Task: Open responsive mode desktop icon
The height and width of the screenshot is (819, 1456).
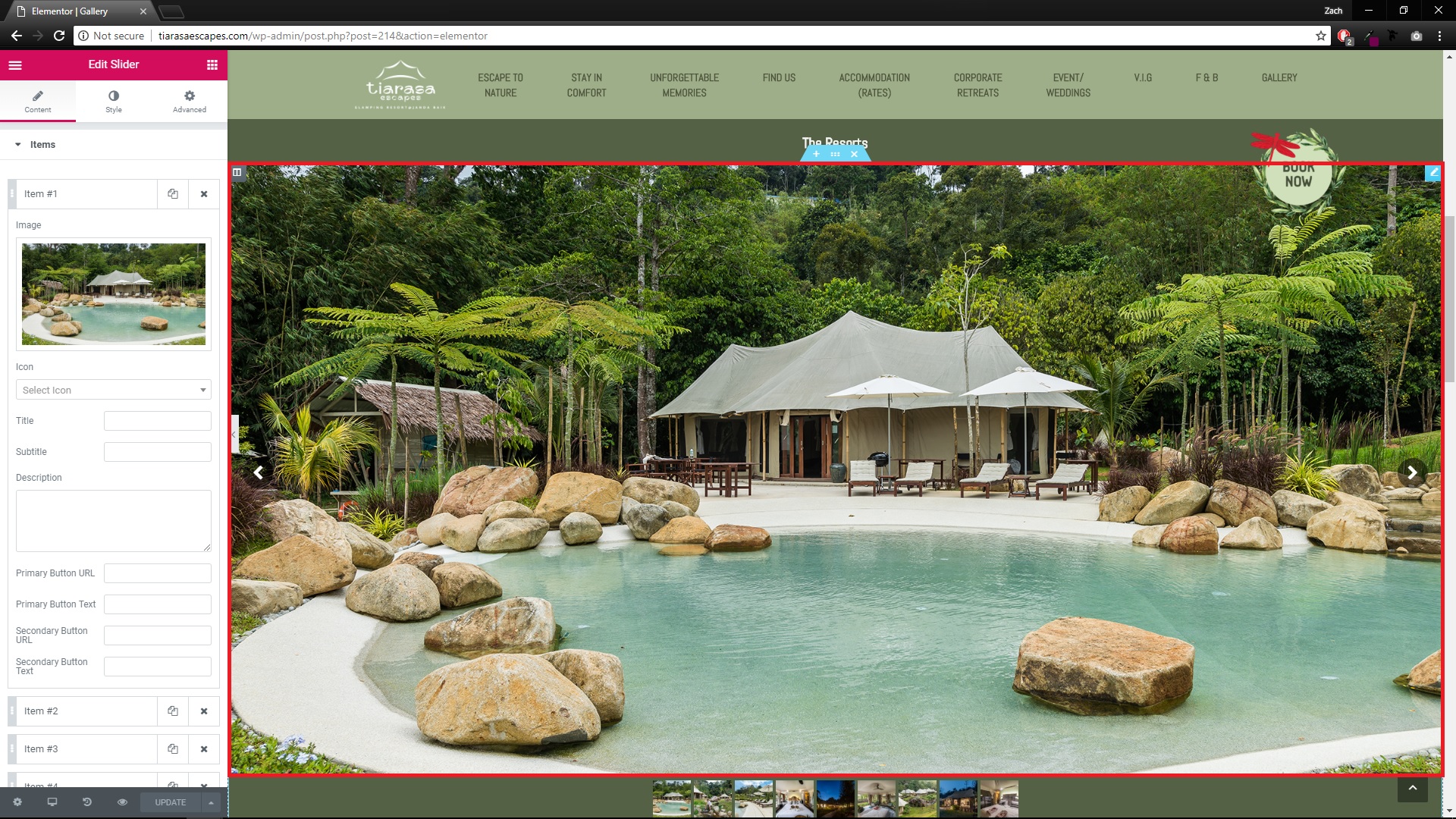Action: click(x=52, y=802)
